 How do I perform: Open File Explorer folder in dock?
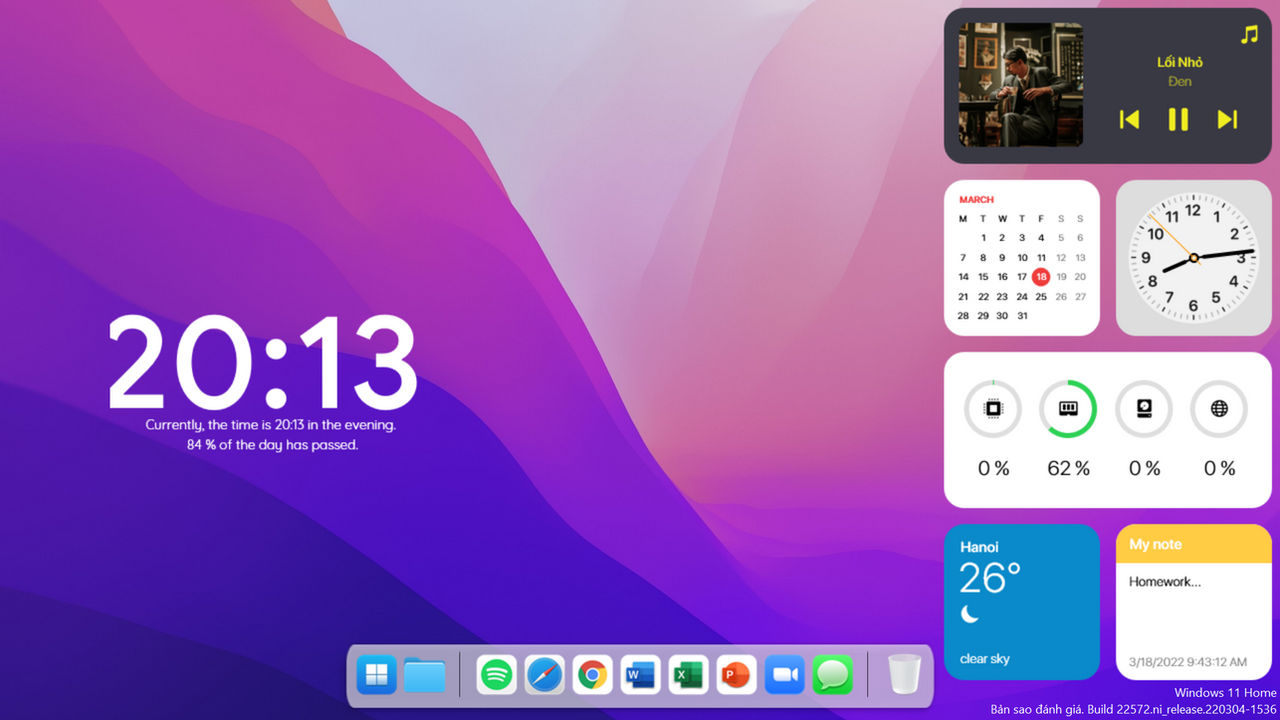[x=425, y=676]
